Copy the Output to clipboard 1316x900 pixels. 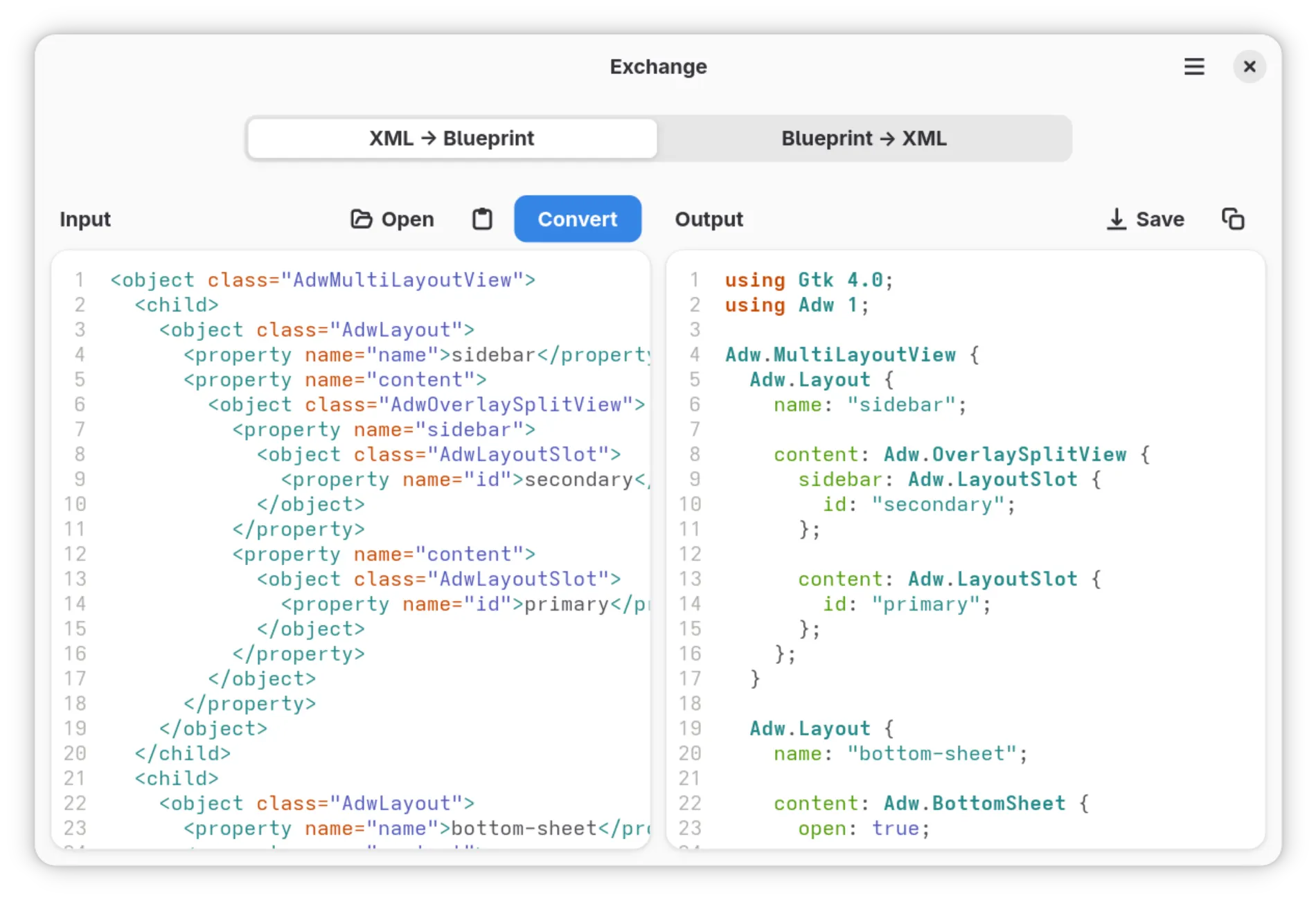pyautogui.click(x=1233, y=219)
